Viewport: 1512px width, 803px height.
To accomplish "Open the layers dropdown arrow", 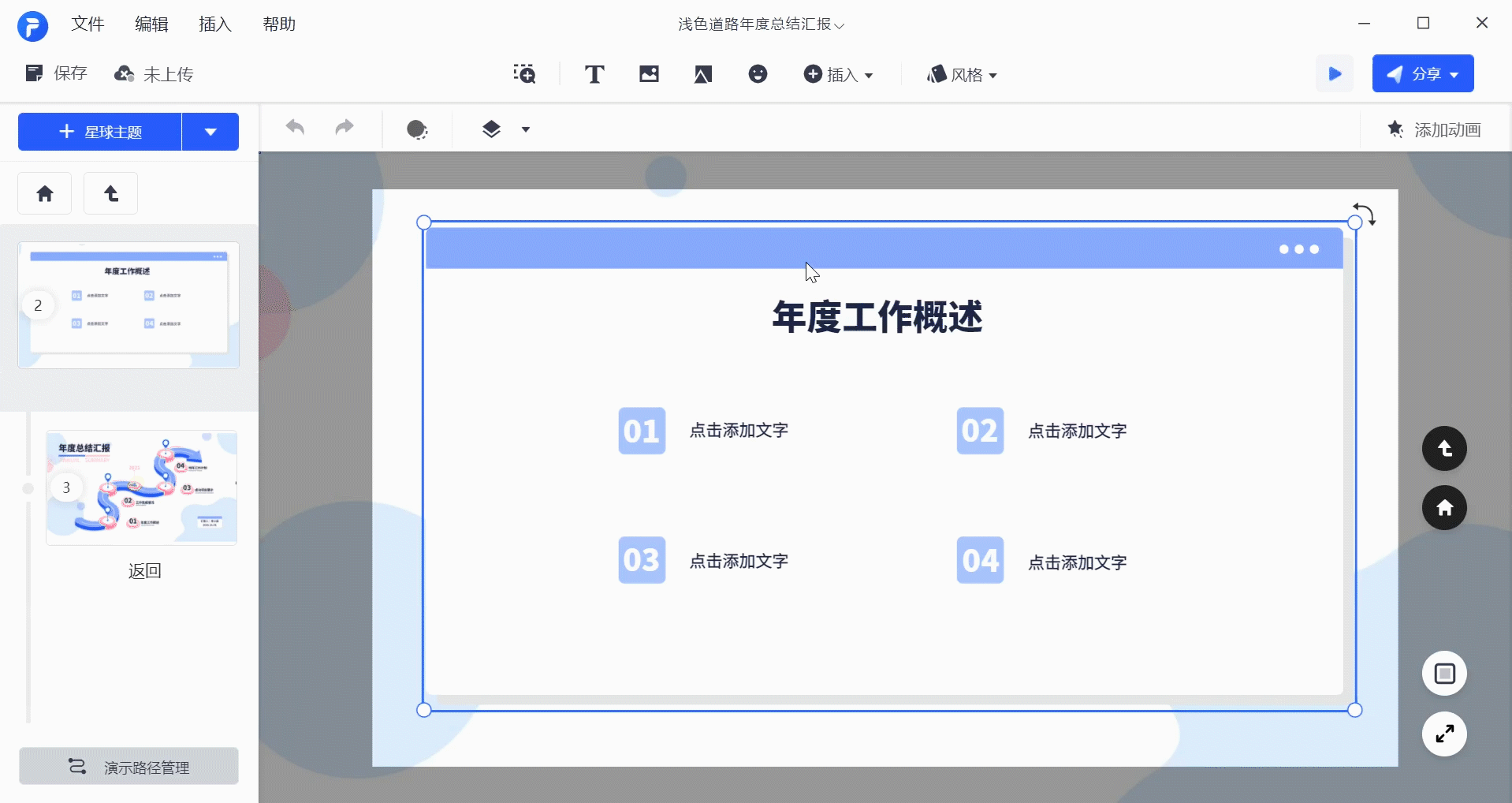I will (526, 129).
